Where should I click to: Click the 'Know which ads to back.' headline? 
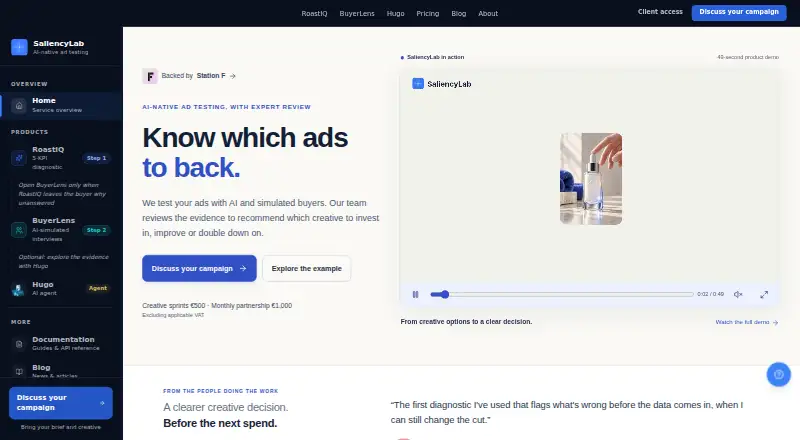[x=245, y=152]
